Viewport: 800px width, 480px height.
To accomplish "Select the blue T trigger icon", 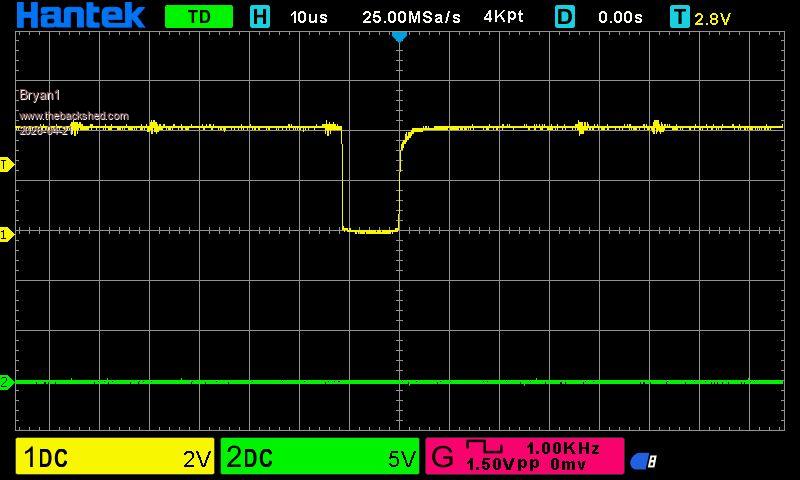I will tap(680, 17).
